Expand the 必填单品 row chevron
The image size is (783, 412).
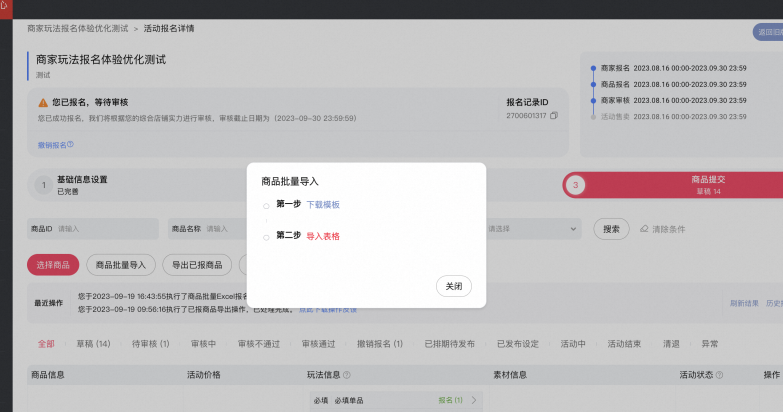point(473,400)
